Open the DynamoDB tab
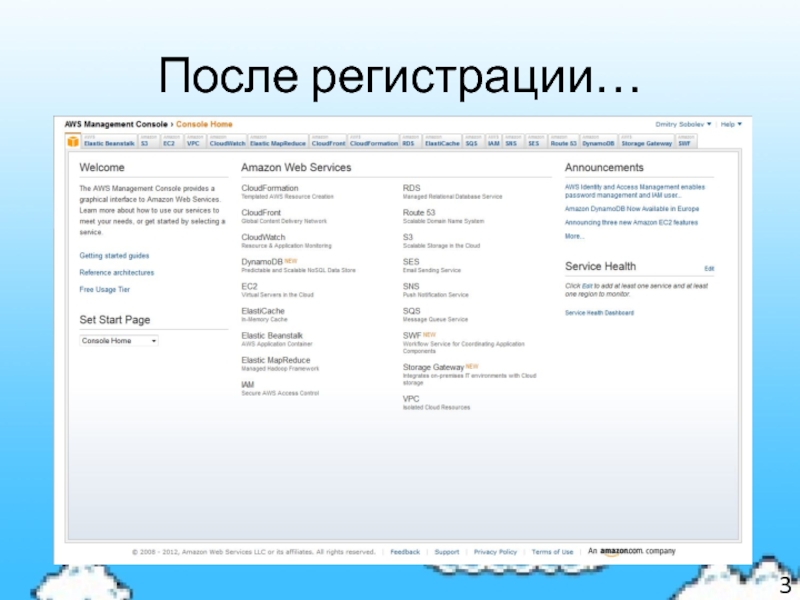The width and height of the screenshot is (800, 600). point(598,141)
